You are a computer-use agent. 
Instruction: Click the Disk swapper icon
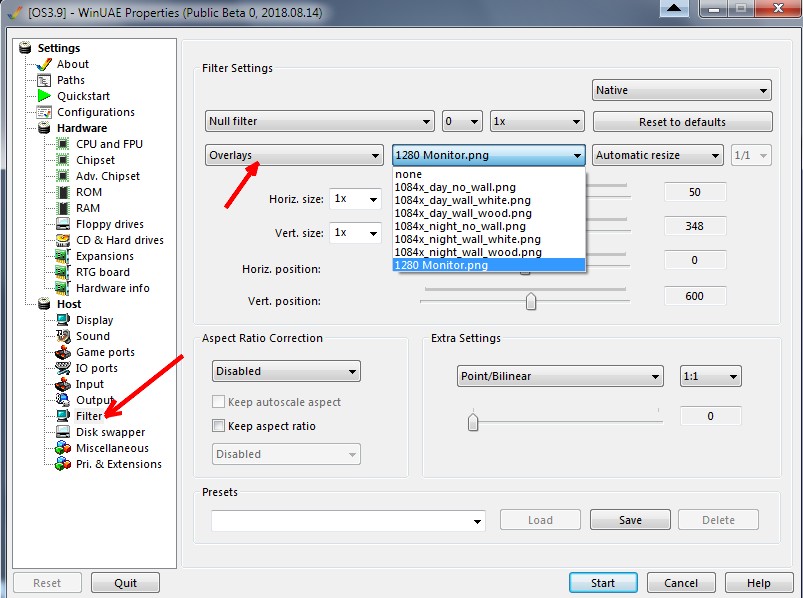[63, 432]
